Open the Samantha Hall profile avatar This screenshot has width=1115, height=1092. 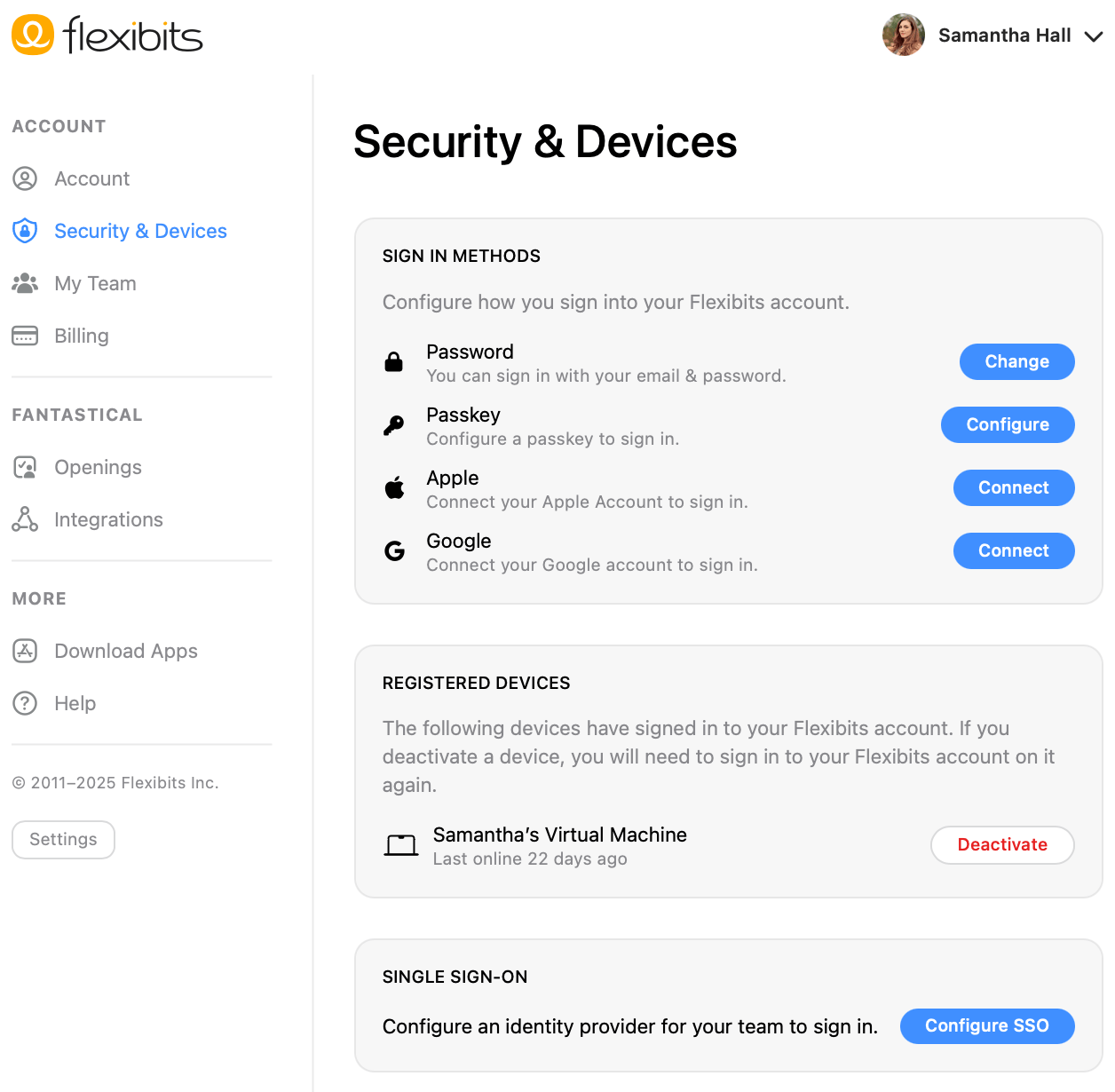click(904, 35)
